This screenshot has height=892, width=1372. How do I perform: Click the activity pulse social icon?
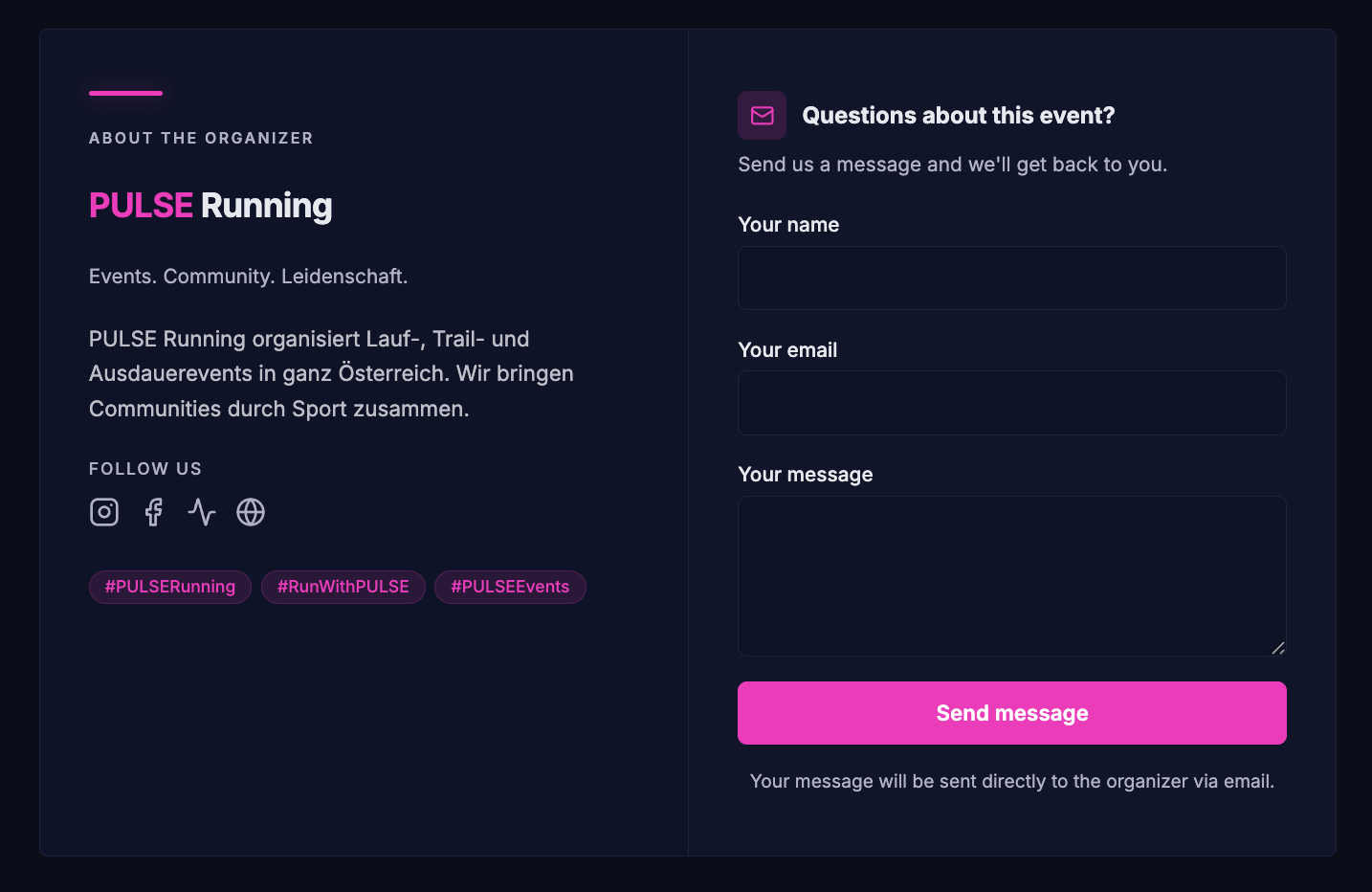(202, 512)
